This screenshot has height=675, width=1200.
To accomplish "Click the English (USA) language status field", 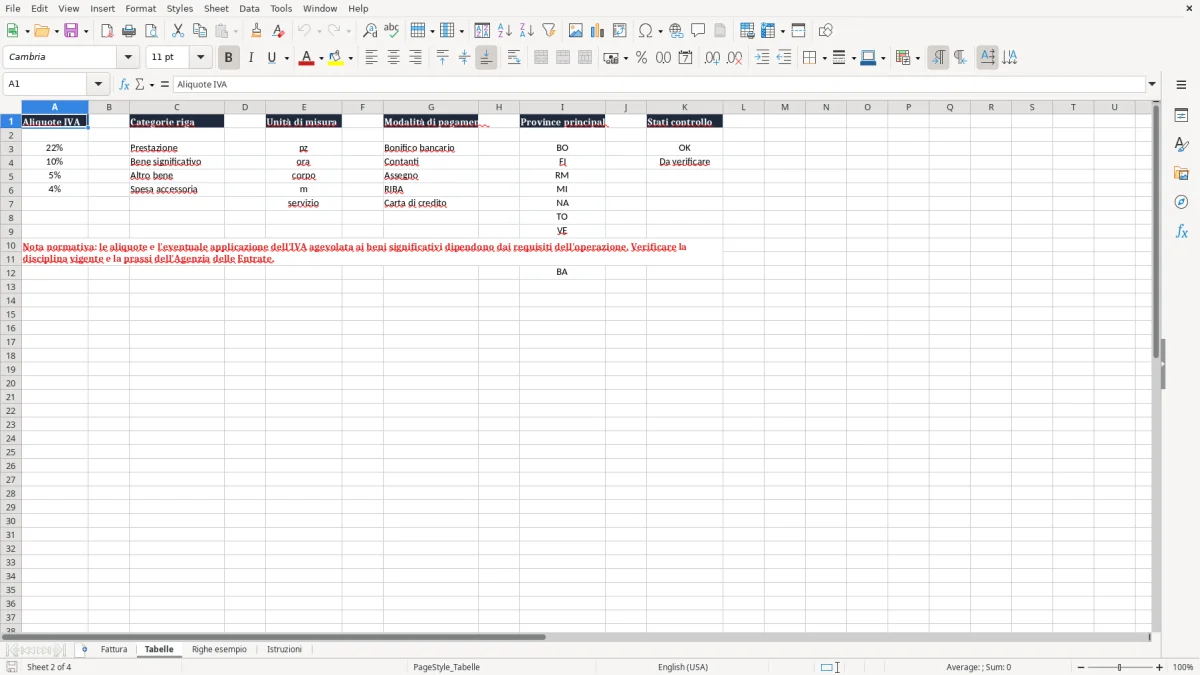I will click(683, 667).
